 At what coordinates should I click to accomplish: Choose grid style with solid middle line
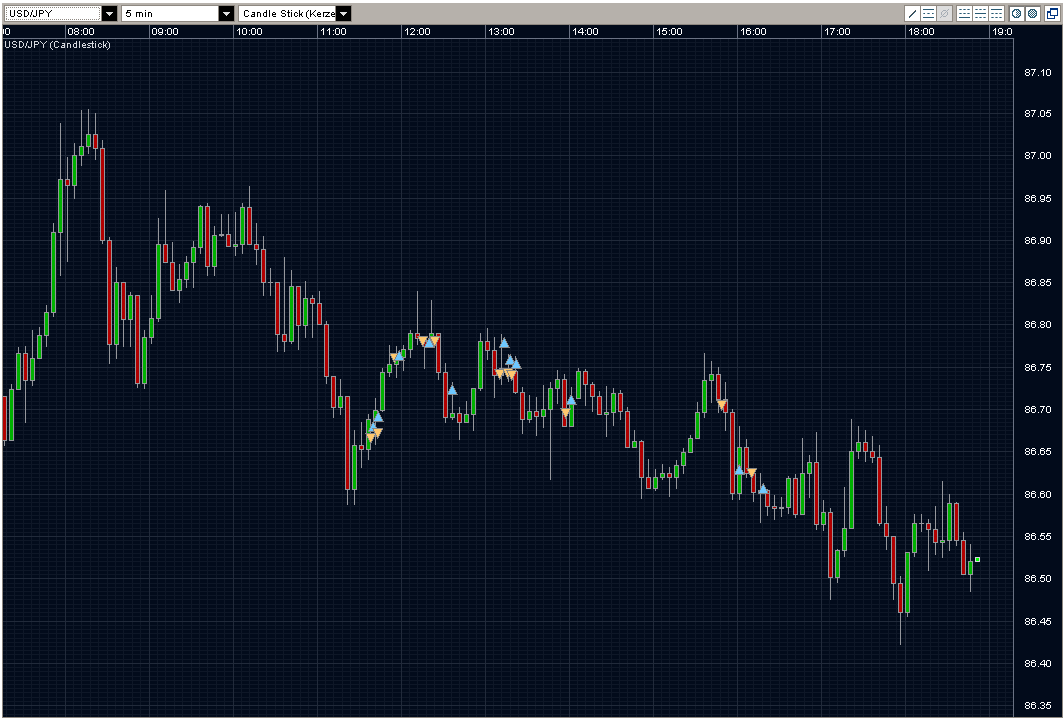[x=981, y=14]
